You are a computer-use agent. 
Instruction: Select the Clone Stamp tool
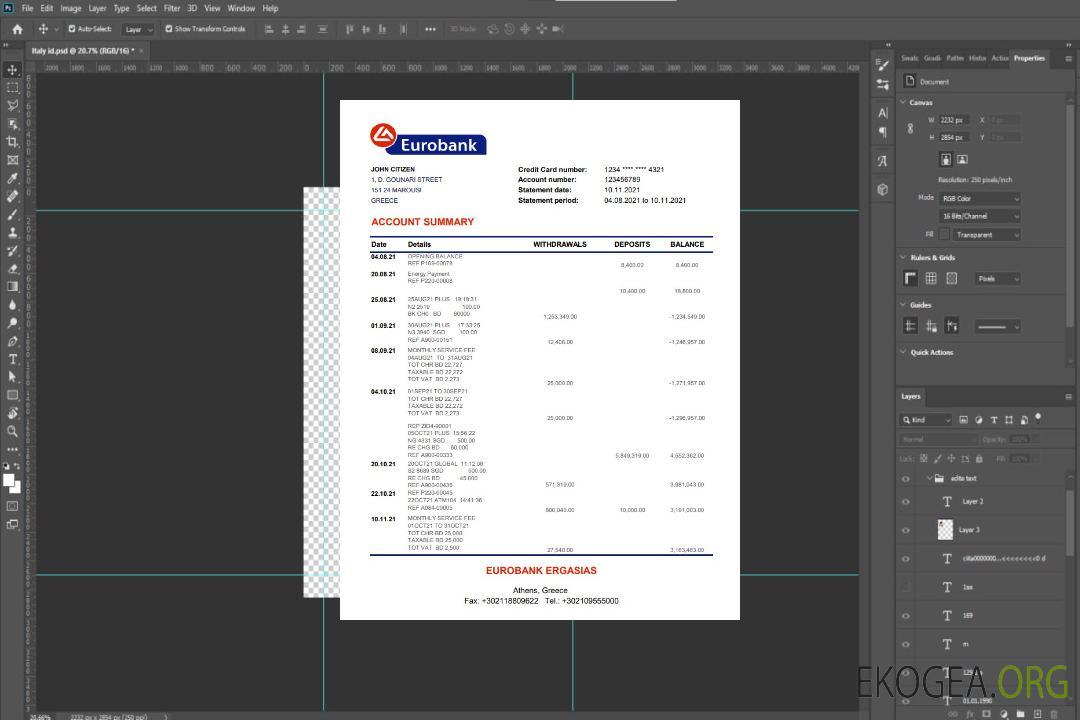click(x=12, y=232)
